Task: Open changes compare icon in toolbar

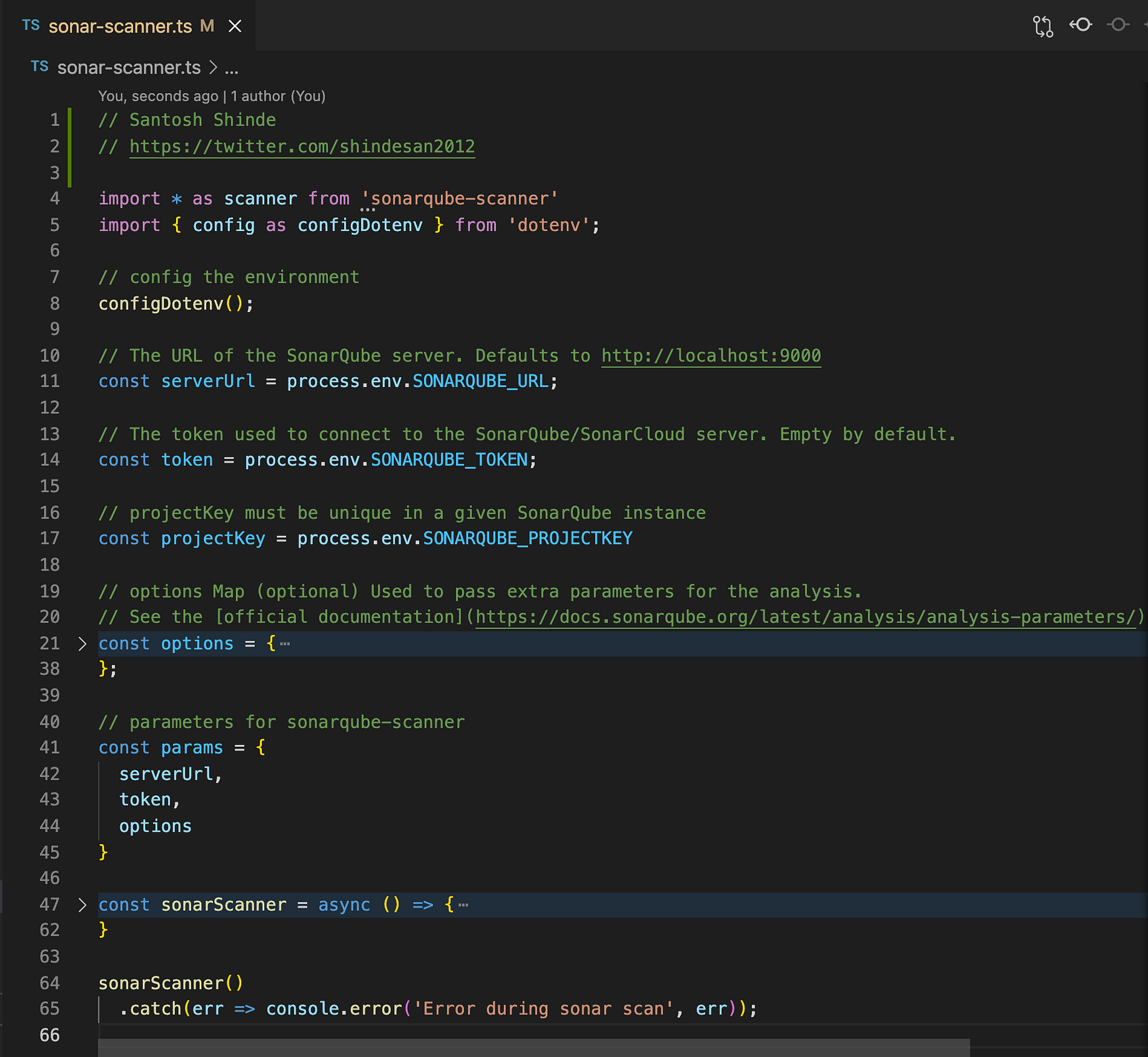Action: [1042, 26]
